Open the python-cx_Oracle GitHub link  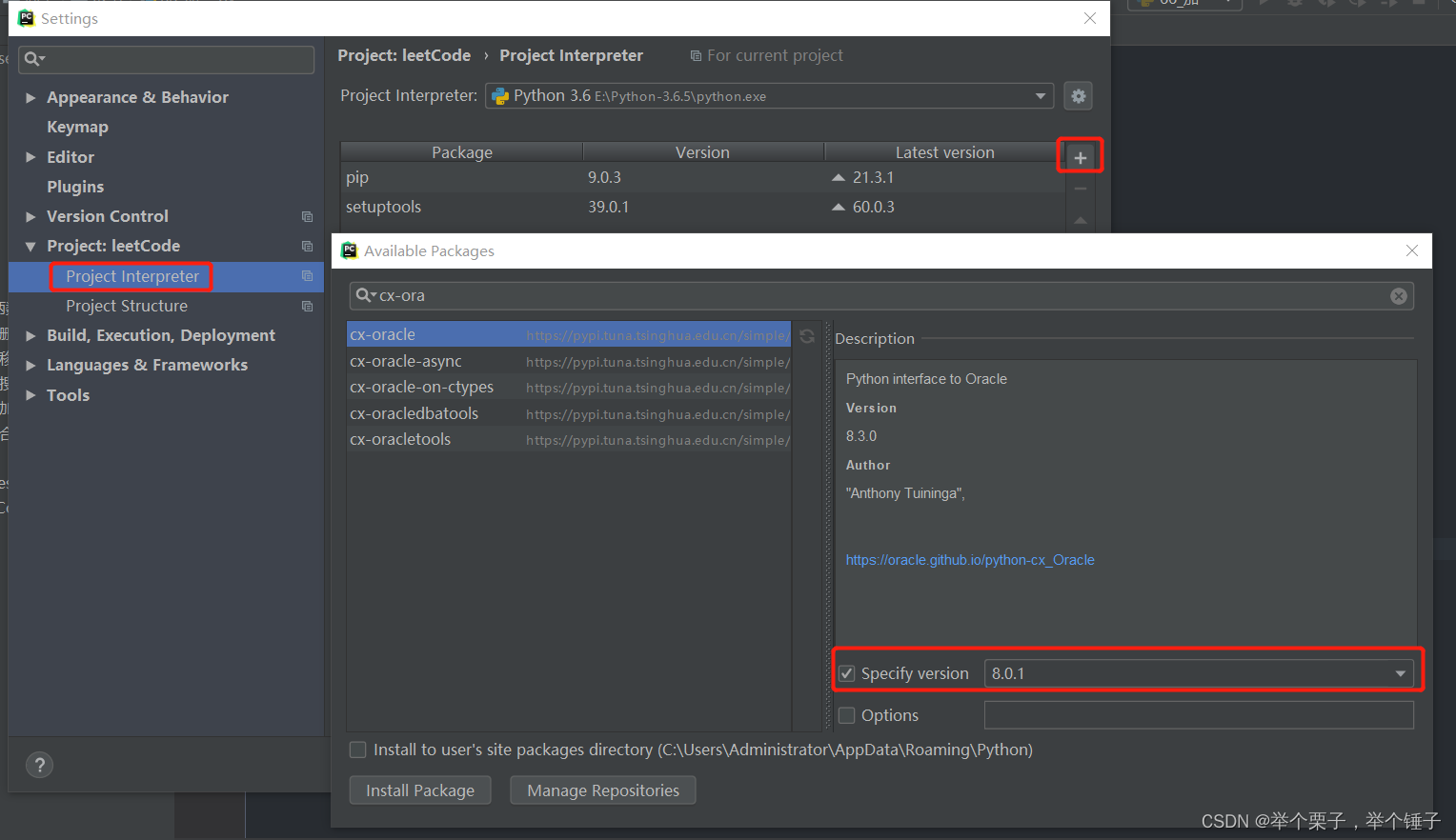pos(970,560)
